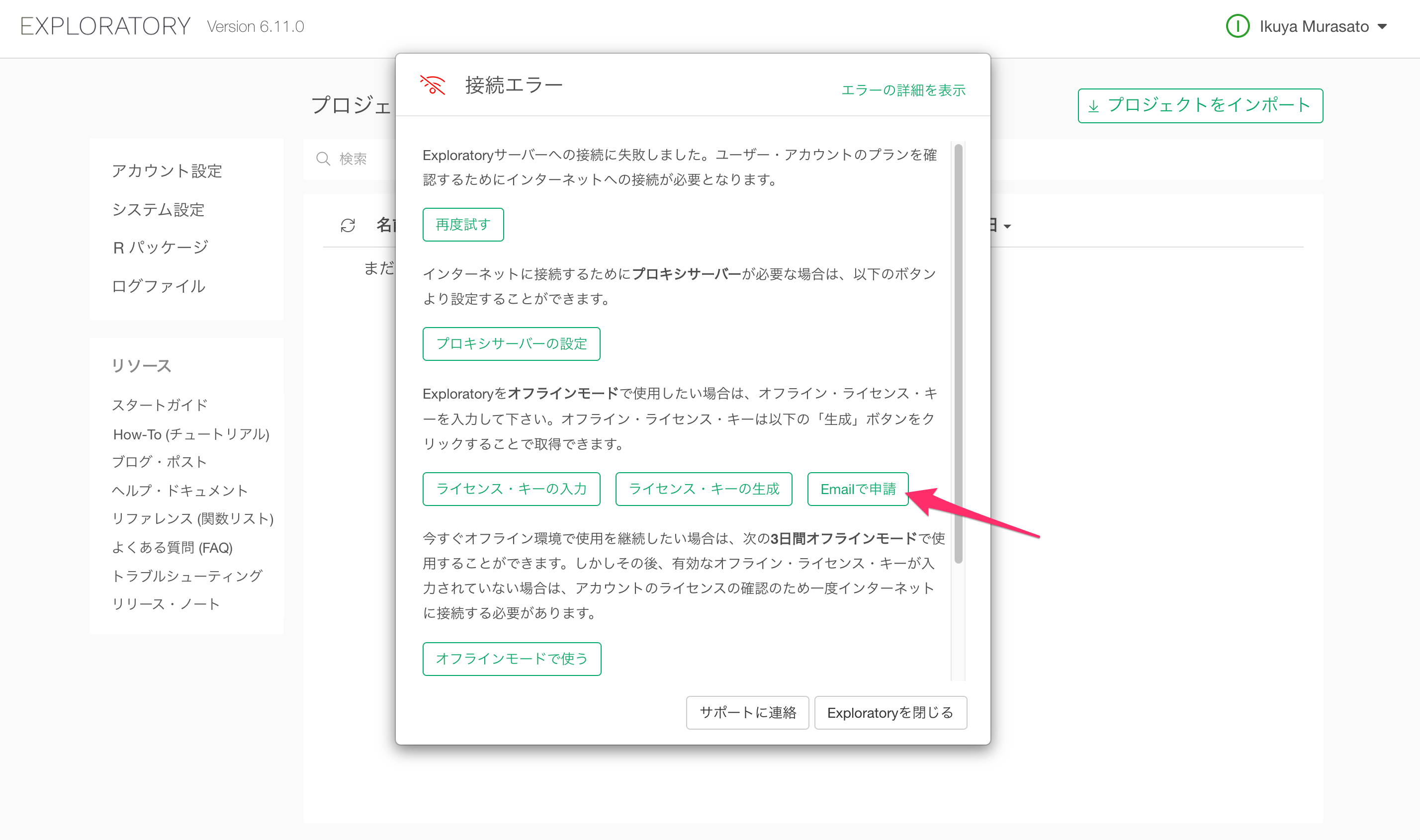Viewport: 1420px width, 840px height.
Task: Click the 接続エラー dialog title
Action: click(x=514, y=85)
